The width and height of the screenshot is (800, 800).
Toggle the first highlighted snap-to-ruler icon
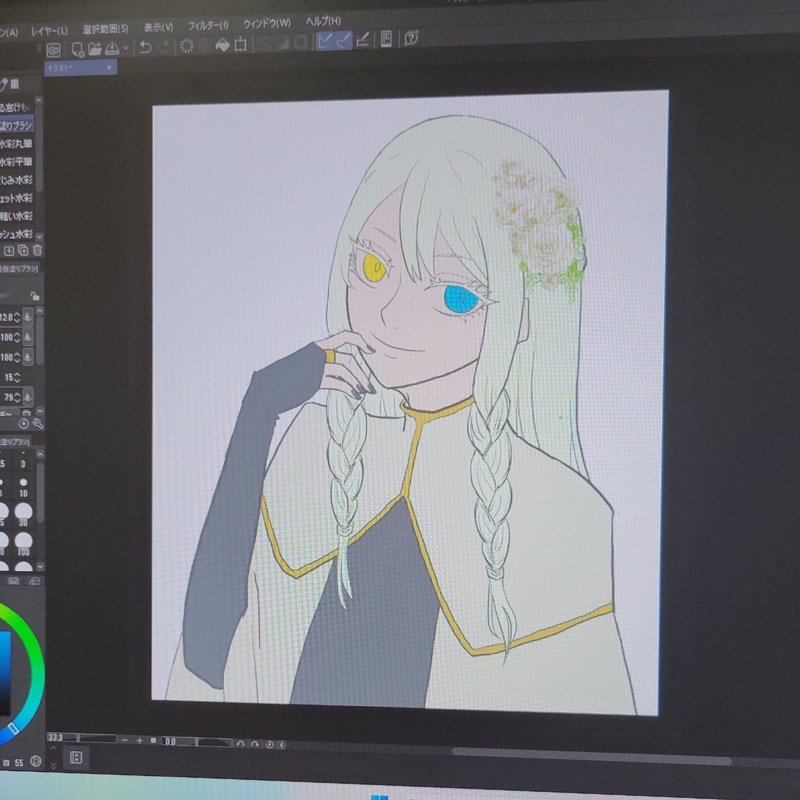pyautogui.click(x=324, y=41)
